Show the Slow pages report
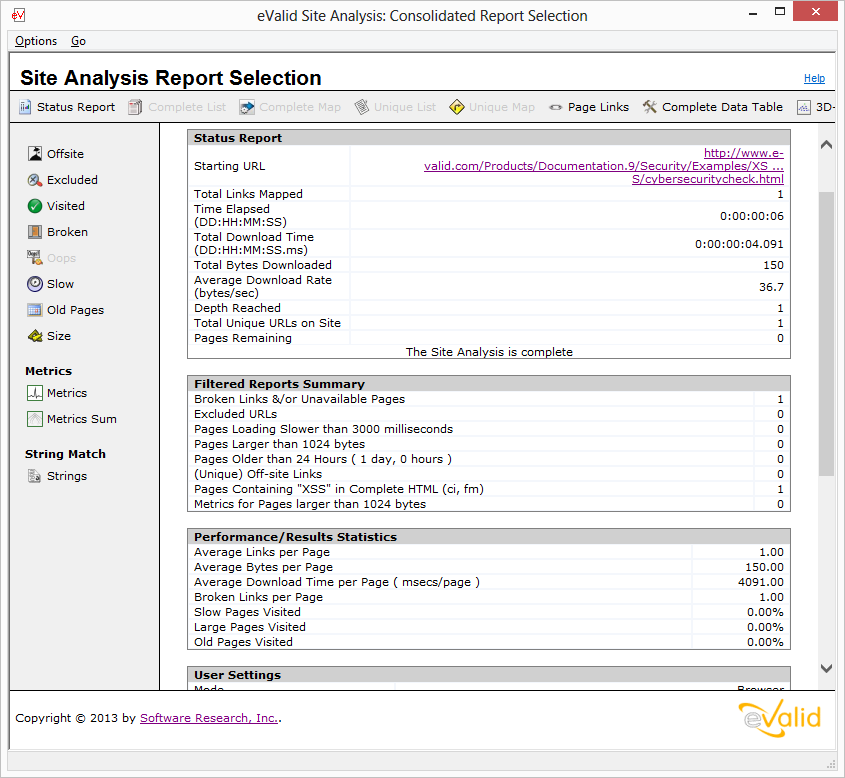845x778 pixels. (x=60, y=284)
